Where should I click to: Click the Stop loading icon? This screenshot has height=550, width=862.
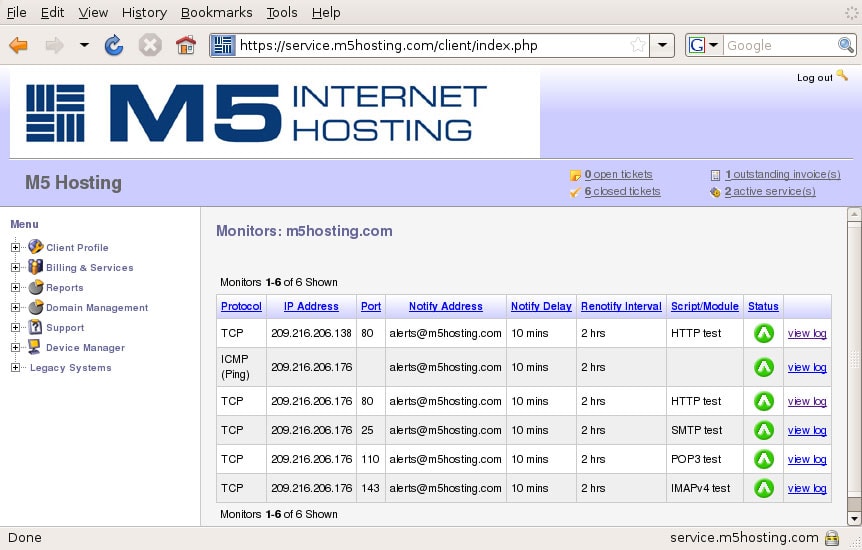click(x=150, y=45)
